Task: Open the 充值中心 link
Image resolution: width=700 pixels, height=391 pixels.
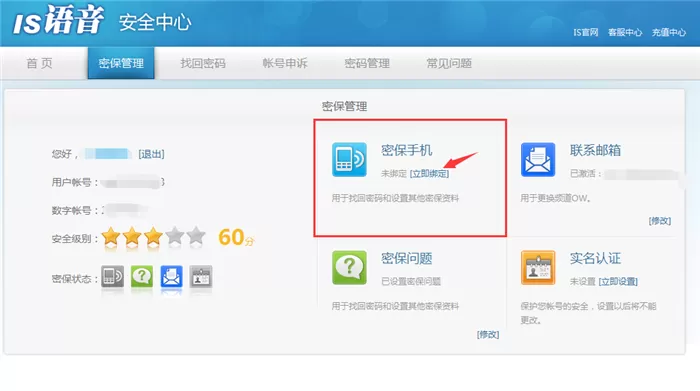Action: point(669,32)
